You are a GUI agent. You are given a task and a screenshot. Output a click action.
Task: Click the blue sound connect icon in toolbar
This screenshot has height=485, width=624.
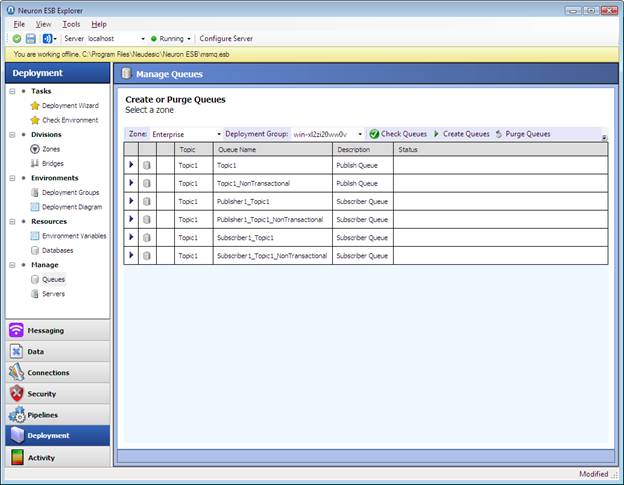coord(47,39)
